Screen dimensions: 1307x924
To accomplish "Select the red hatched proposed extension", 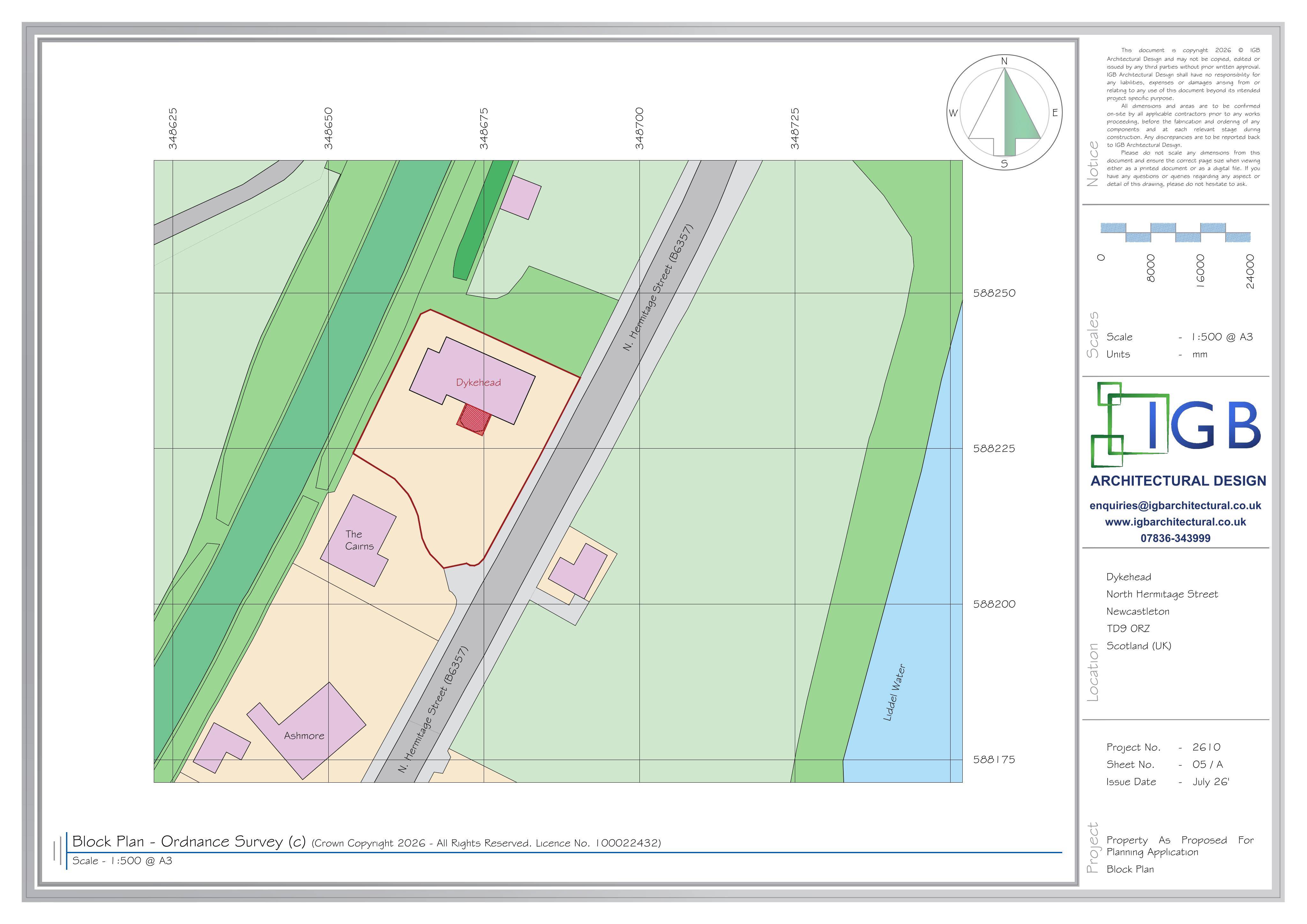I will (474, 420).
